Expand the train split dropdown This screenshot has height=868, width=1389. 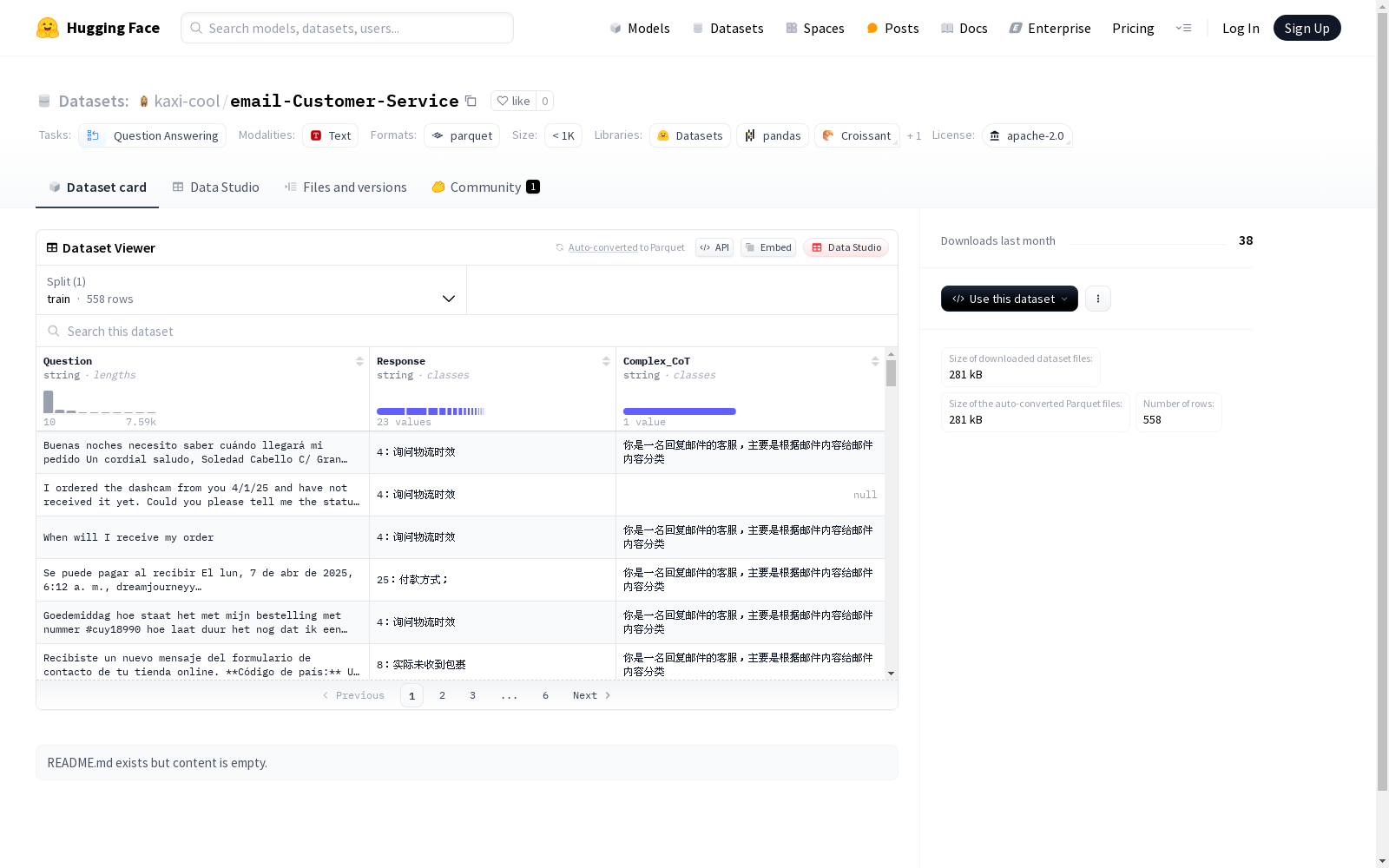252,290
